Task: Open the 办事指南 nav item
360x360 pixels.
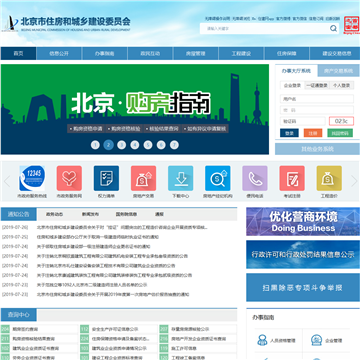Action: point(105,53)
